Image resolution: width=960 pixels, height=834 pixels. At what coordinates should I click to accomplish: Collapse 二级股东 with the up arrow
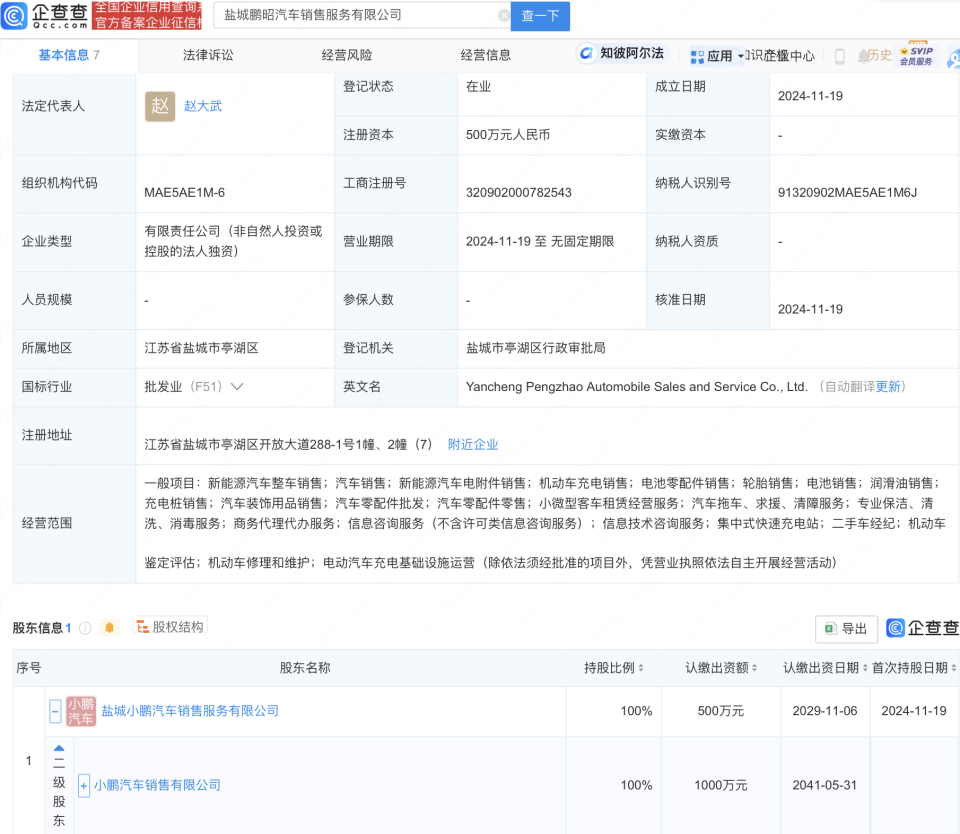tap(59, 748)
